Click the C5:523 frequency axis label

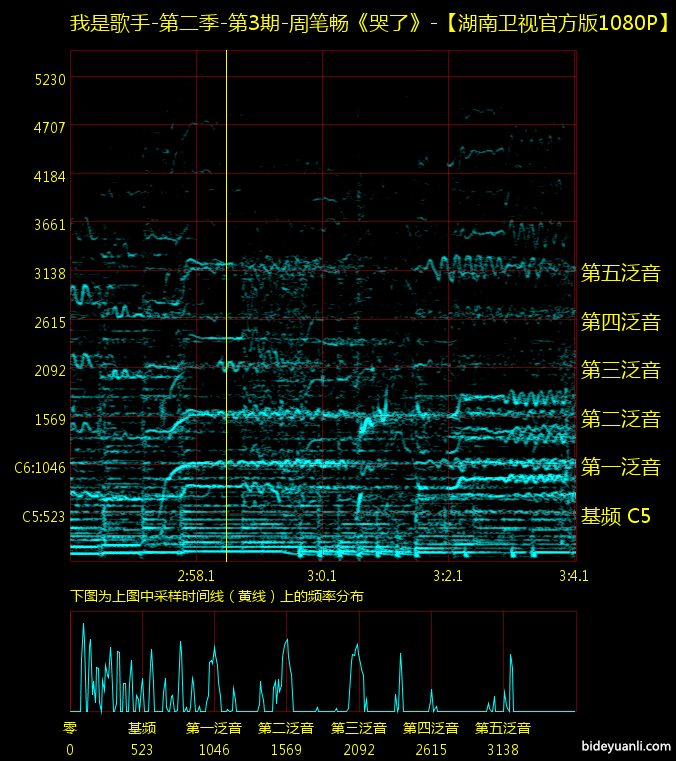[x=44, y=516]
